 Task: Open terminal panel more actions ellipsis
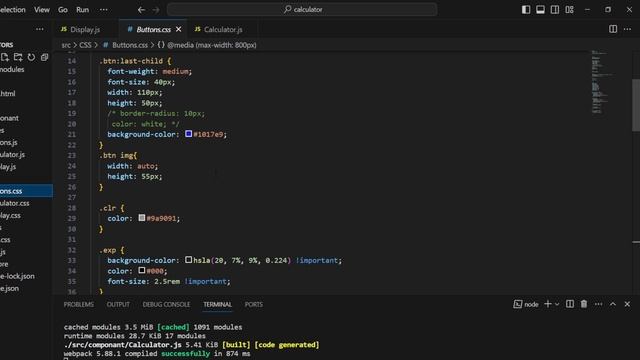(598, 304)
